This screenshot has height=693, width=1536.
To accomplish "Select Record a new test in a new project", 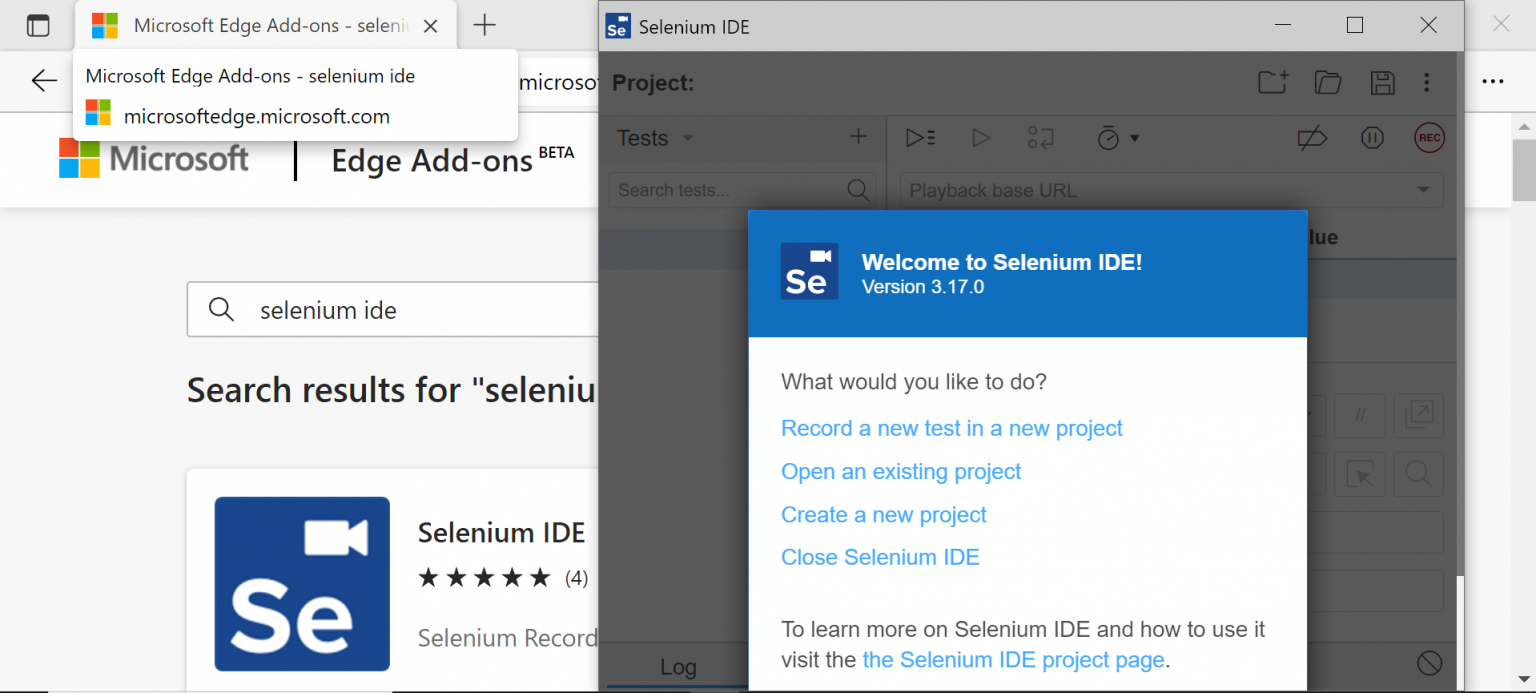I will 951,428.
